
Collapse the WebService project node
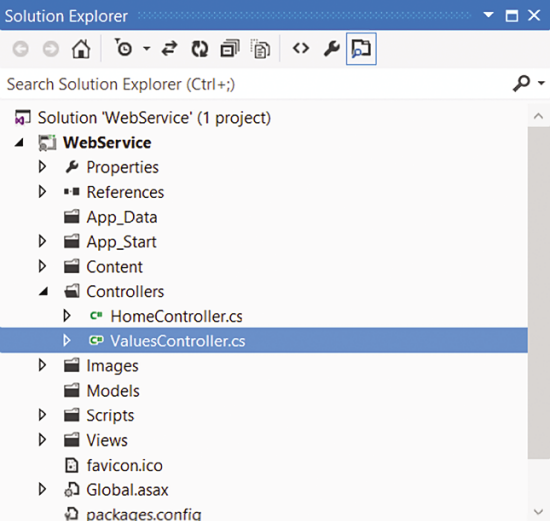pos(19,142)
